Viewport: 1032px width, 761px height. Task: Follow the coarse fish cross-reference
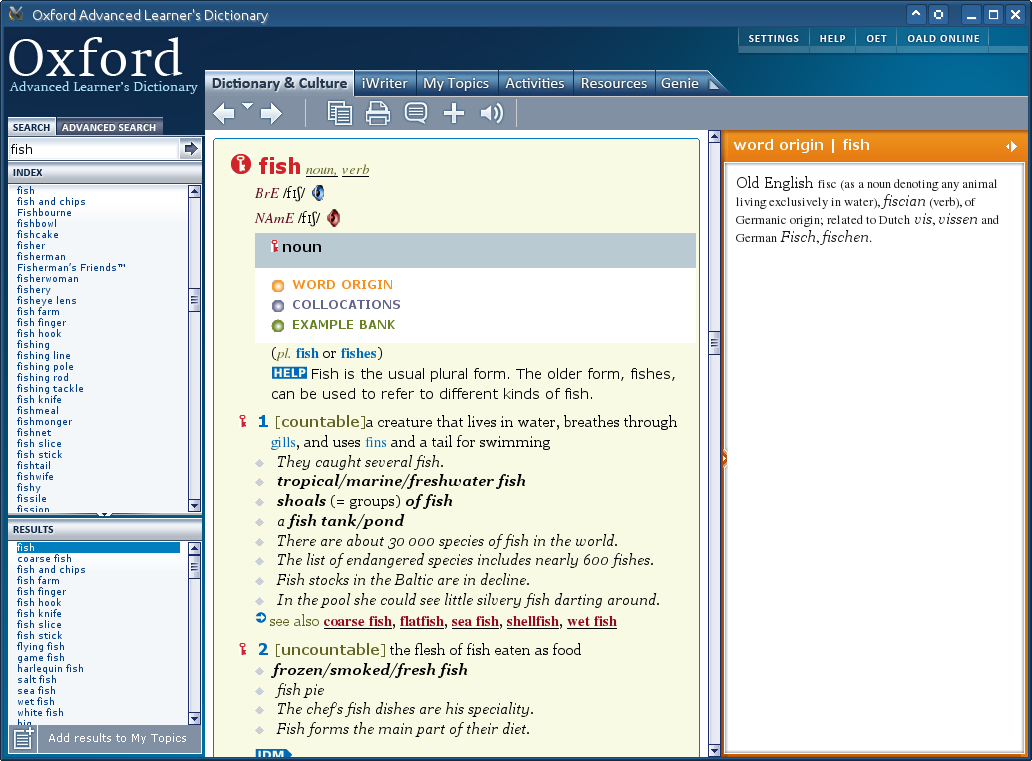357,621
